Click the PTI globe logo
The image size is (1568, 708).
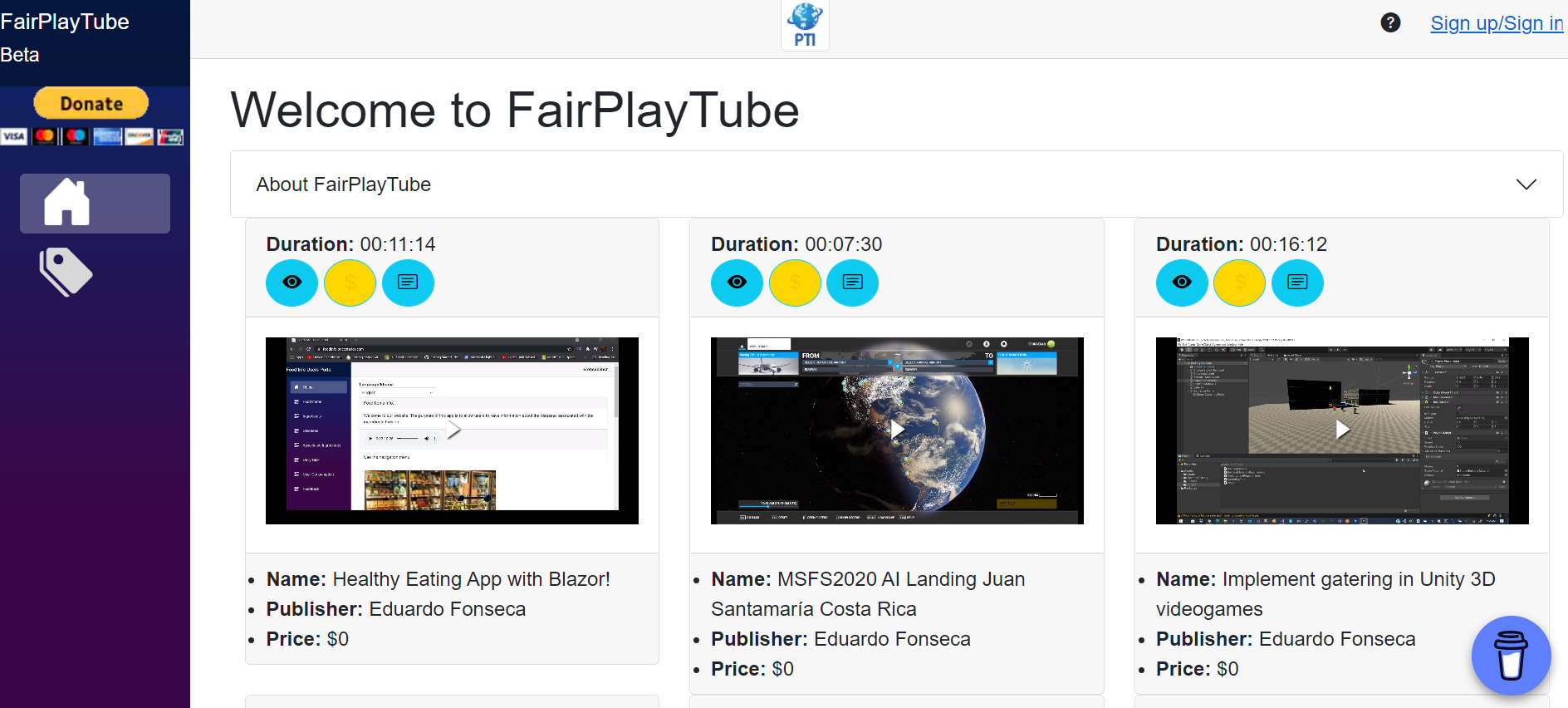805,25
